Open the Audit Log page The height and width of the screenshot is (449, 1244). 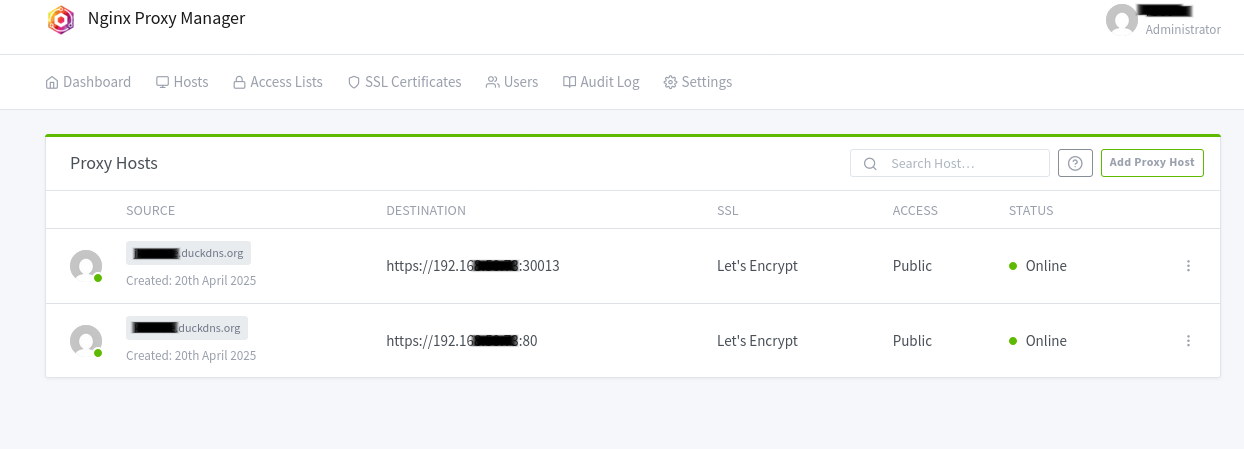click(x=600, y=82)
